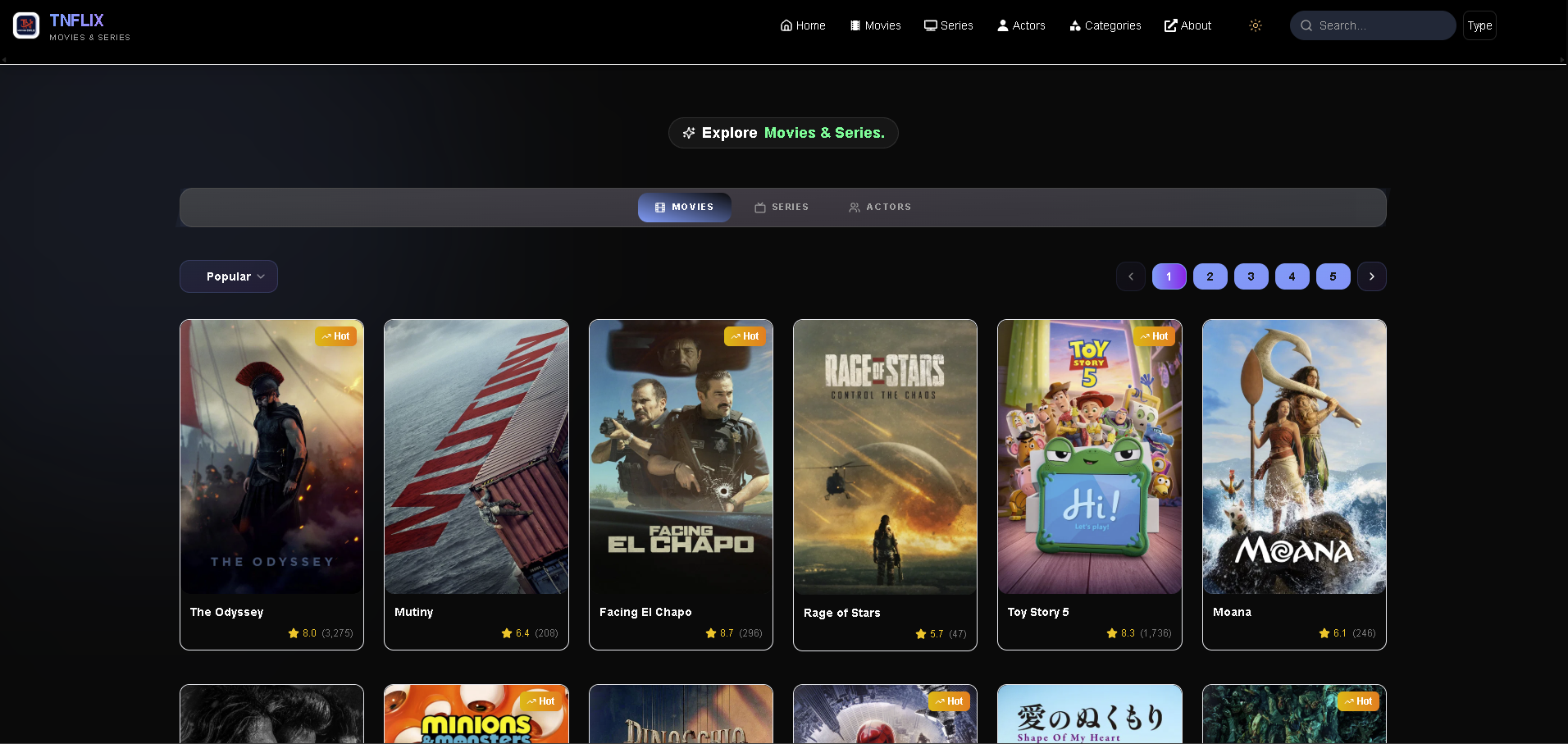
Task: Click the "Facing El Chapo" title text
Action: tap(645, 612)
